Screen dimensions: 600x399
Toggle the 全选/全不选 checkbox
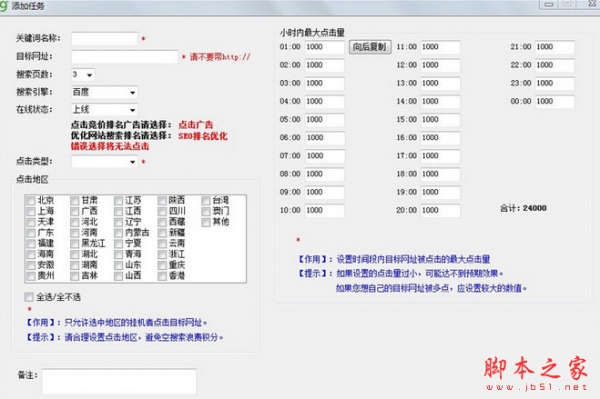tap(29, 297)
